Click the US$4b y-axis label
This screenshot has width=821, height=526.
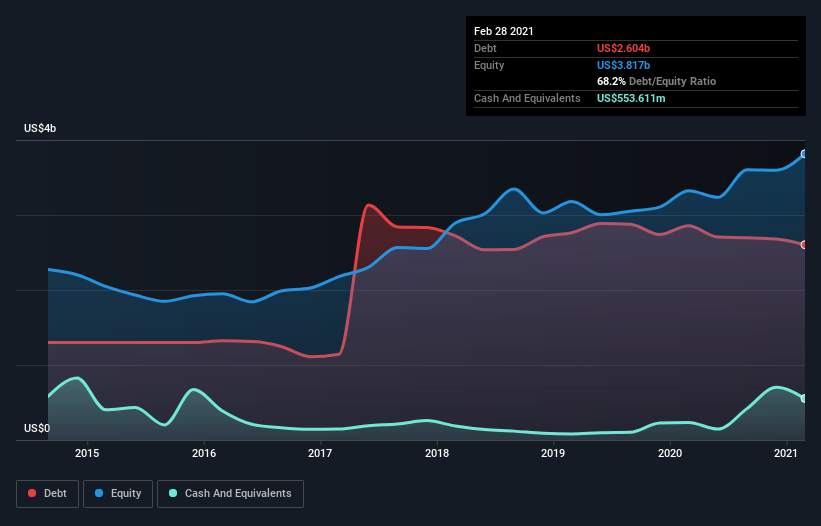coord(40,128)
